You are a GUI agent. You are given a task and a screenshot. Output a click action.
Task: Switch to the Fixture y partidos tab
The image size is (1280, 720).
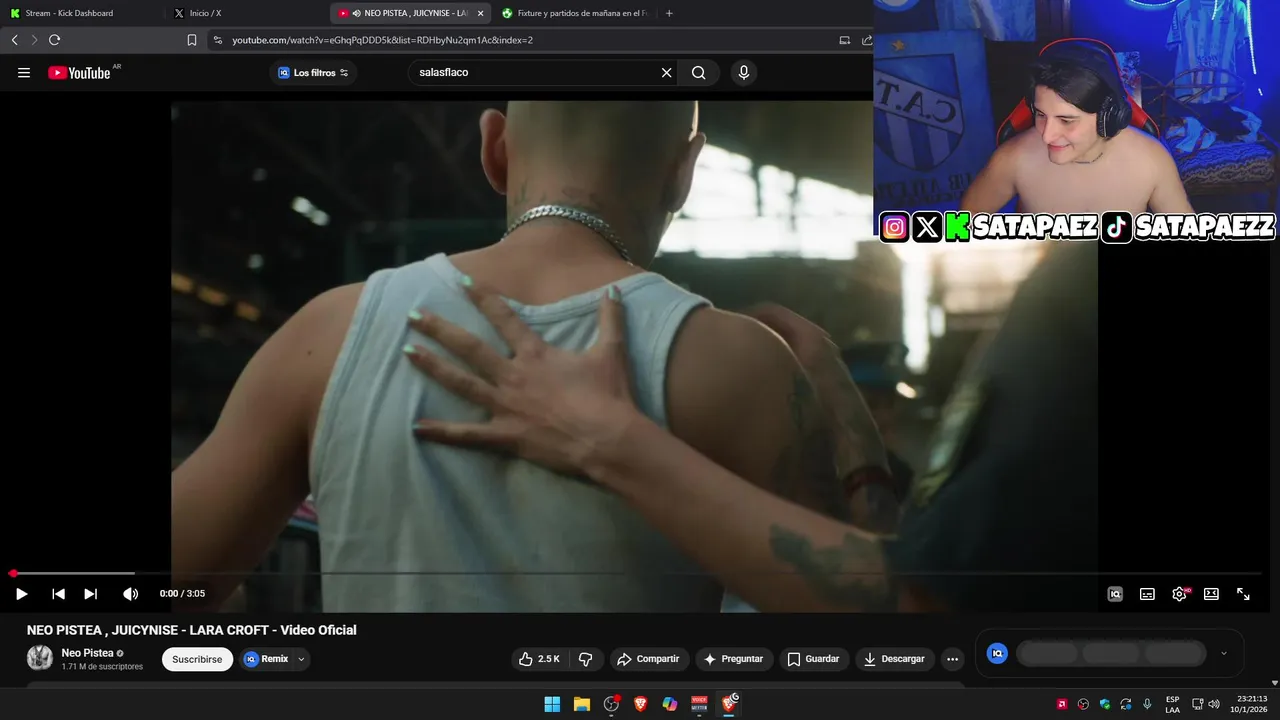pos(575,13)
